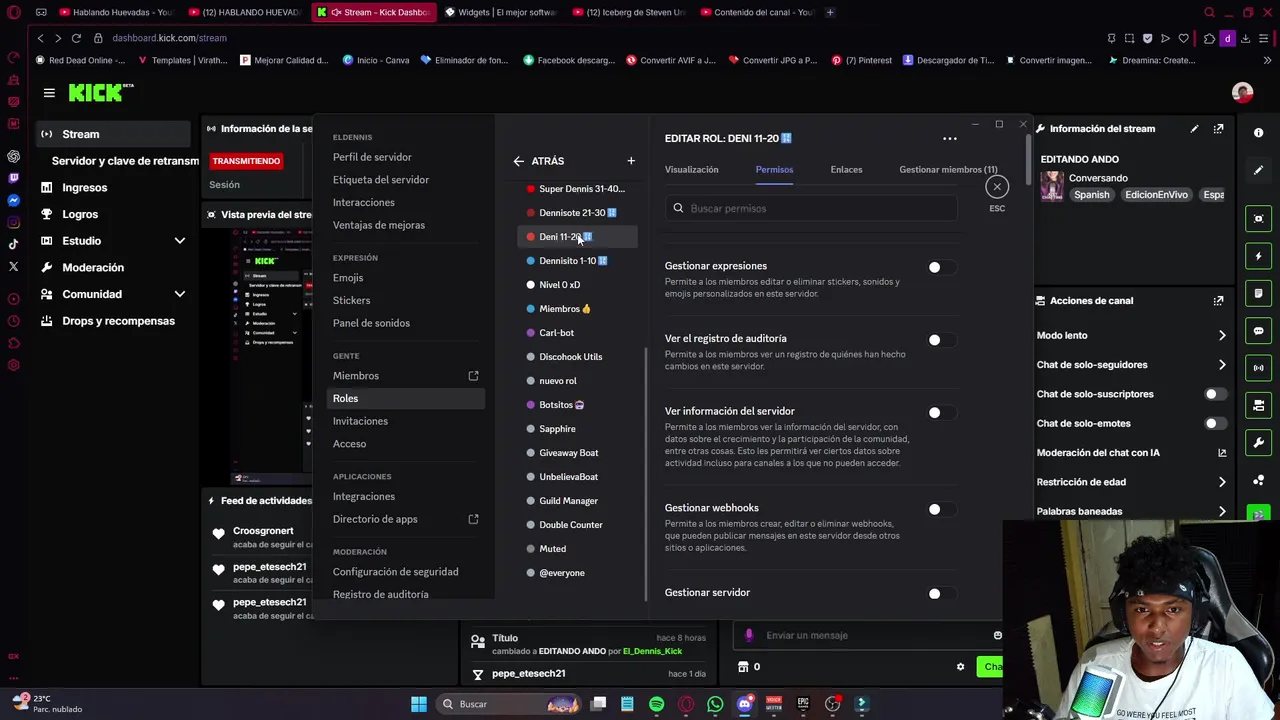
Task: Click the lightning bolt sidebar icon
Action: coord(1258,256)
